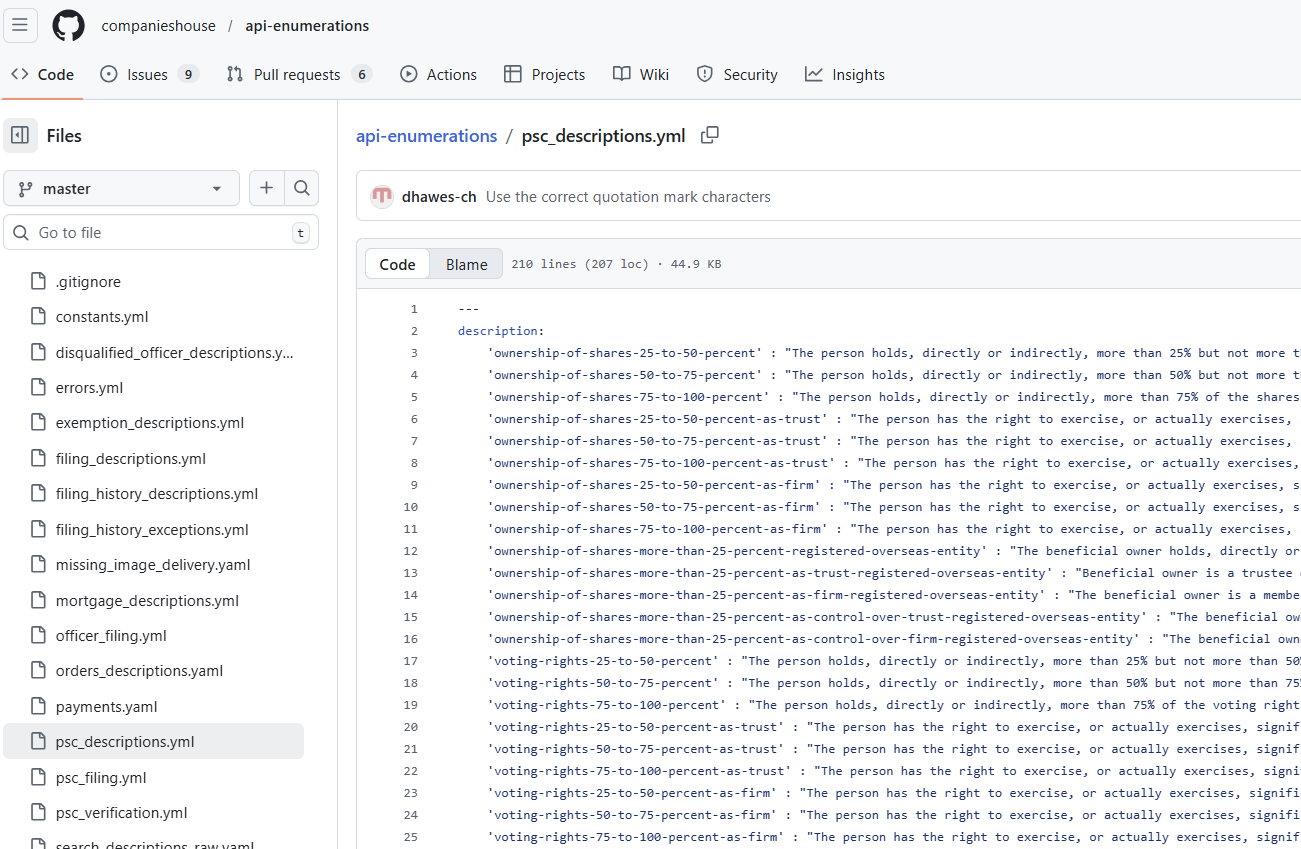Click the plus icon to add file
This screenshot has height=849, width=1301.
click(266, 188)
